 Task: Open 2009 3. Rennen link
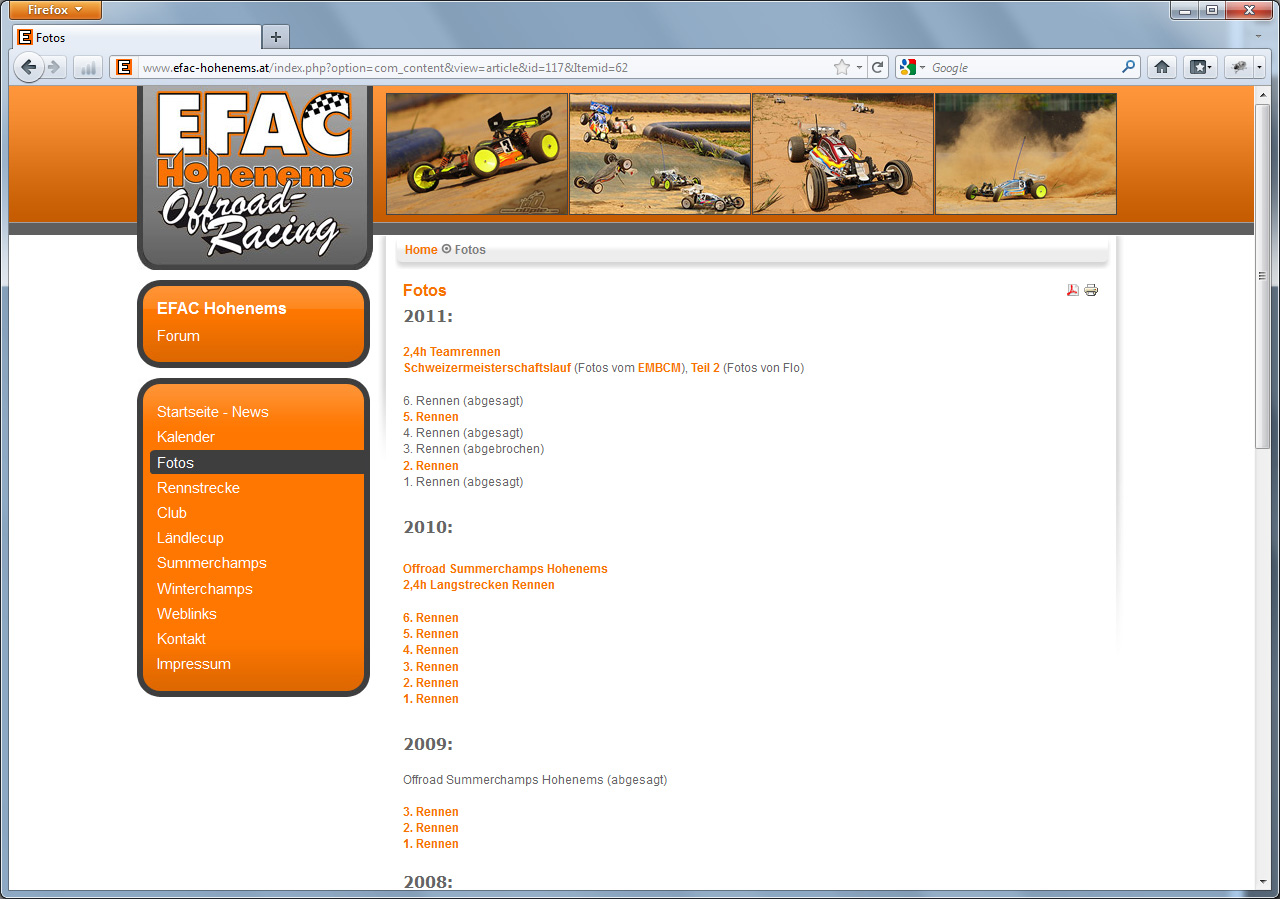431,812
